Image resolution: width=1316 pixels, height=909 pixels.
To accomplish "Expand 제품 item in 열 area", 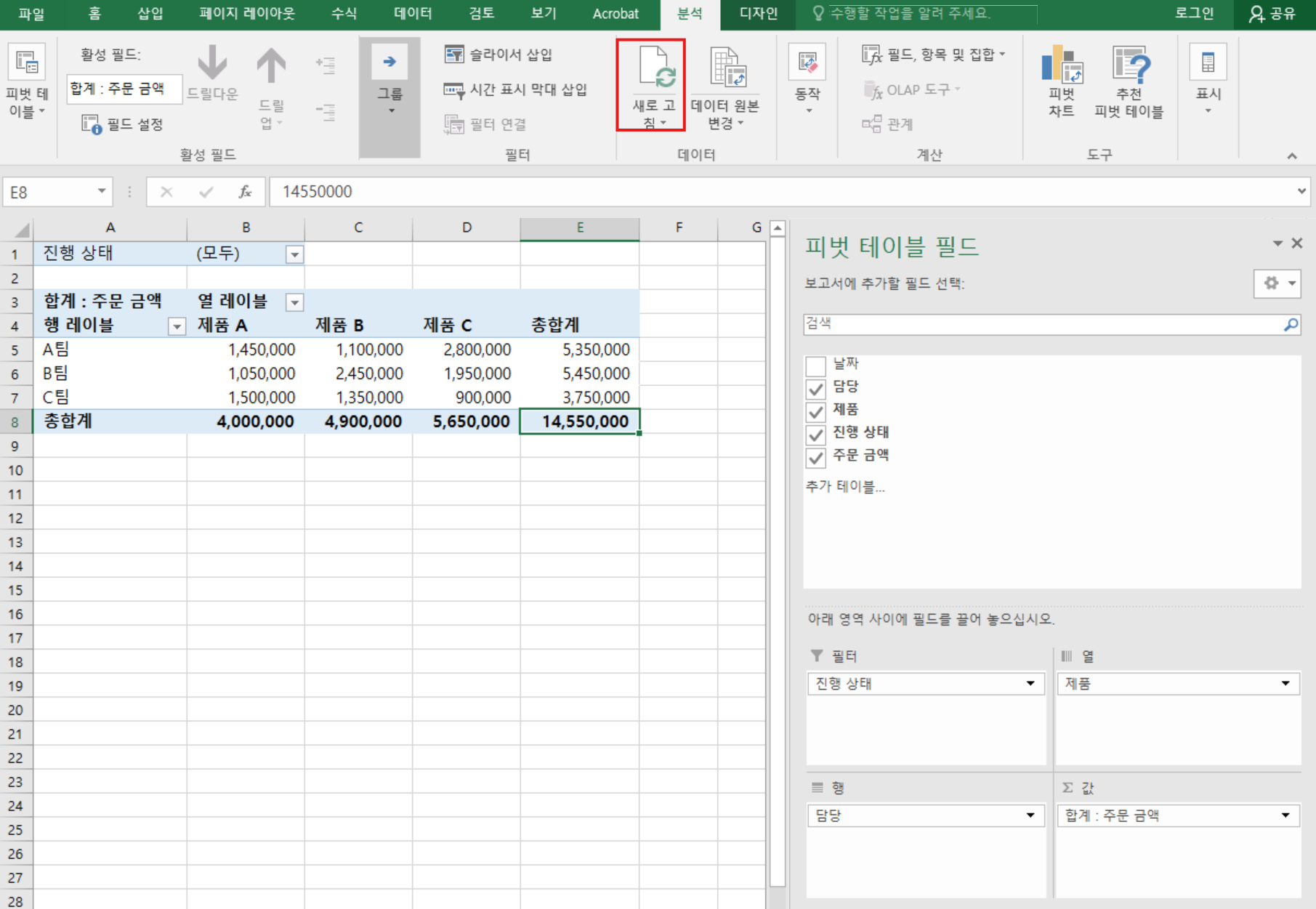I will [x=1285, y=684].
